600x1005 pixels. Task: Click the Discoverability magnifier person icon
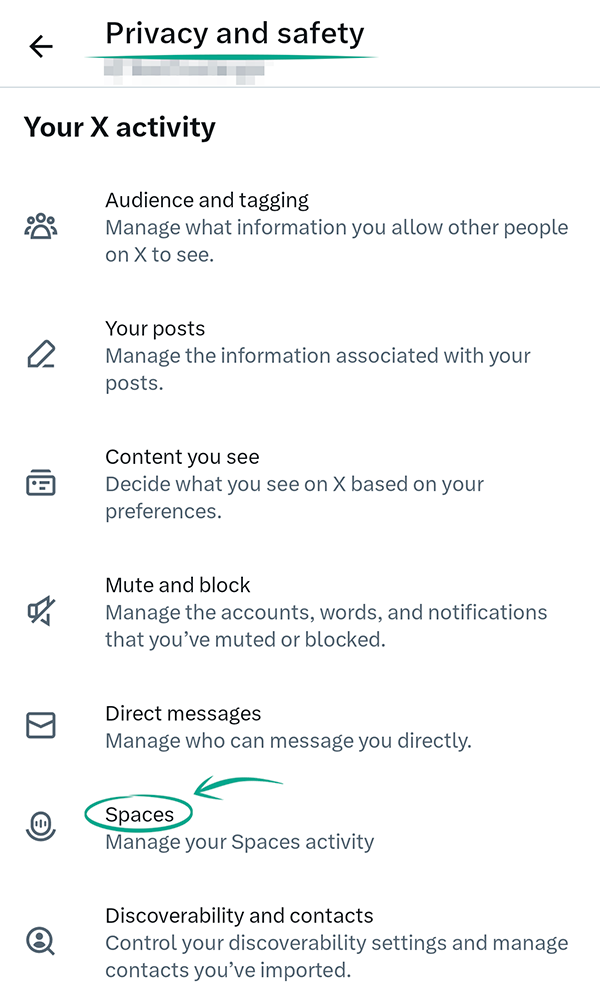point(41,941)
